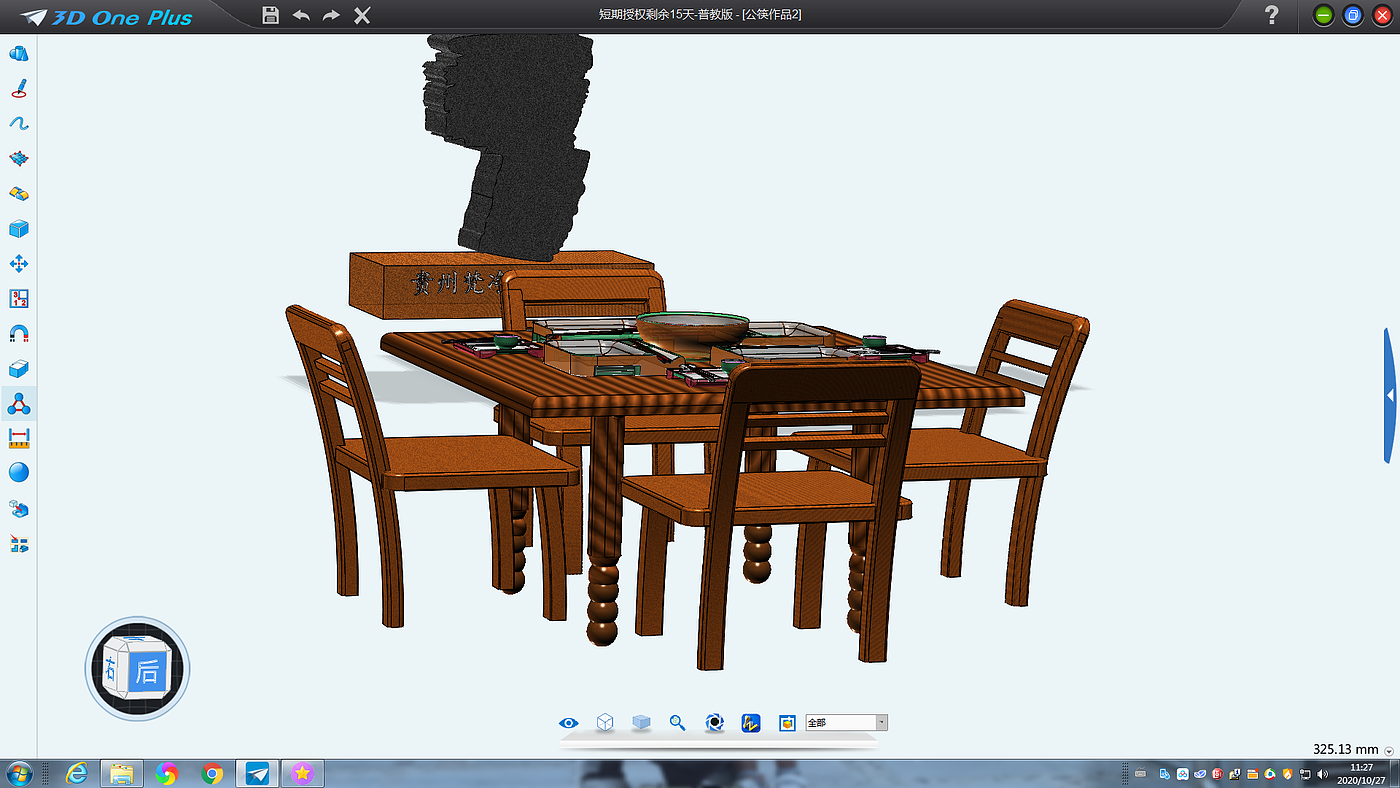The height and width of the screenshot is (788, 1400).
Task: Click the Save floppy disk button
Action: pos(270,15)
